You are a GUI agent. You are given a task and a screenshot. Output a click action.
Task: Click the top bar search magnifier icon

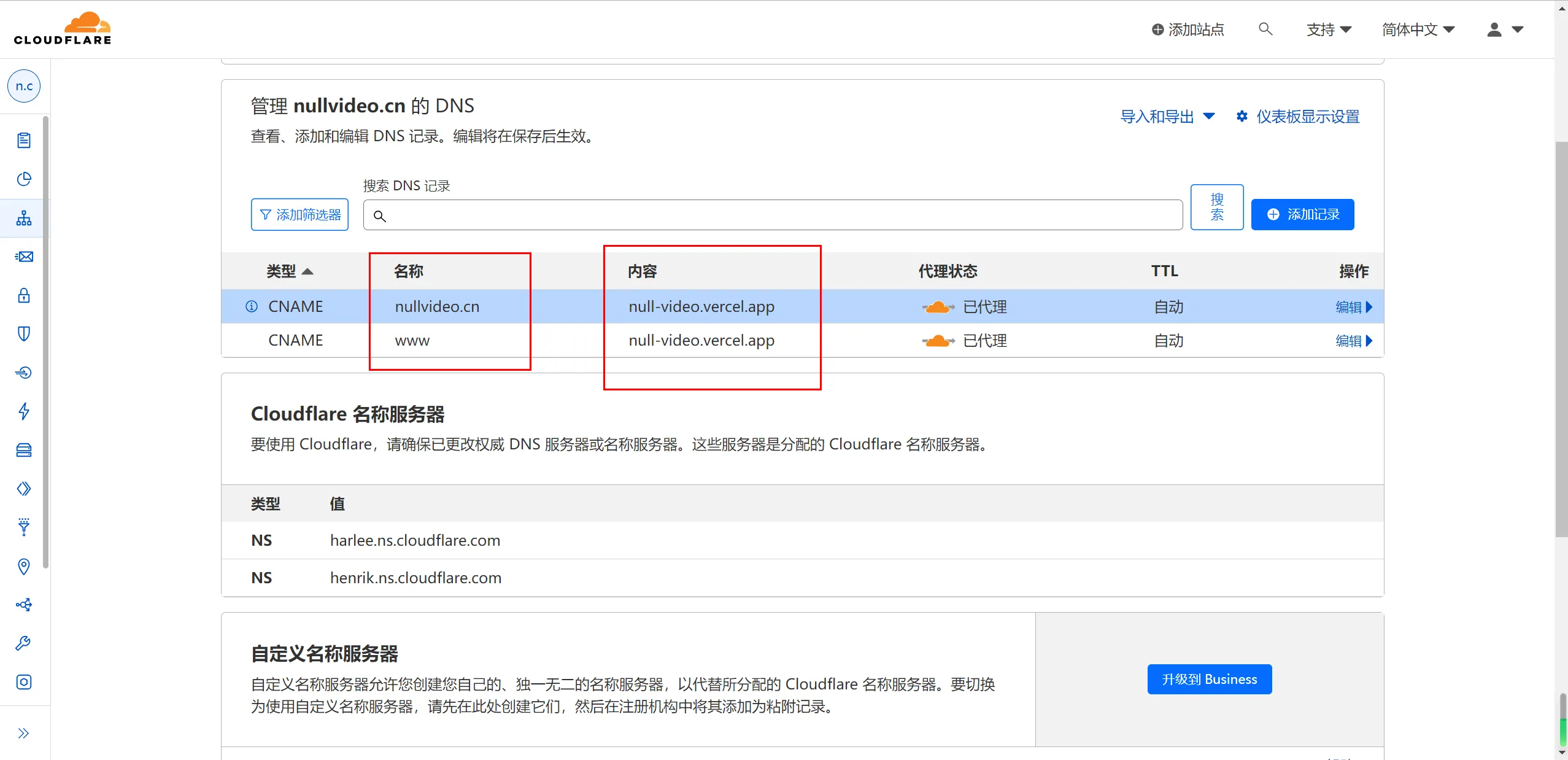[x=1265, y=29]
